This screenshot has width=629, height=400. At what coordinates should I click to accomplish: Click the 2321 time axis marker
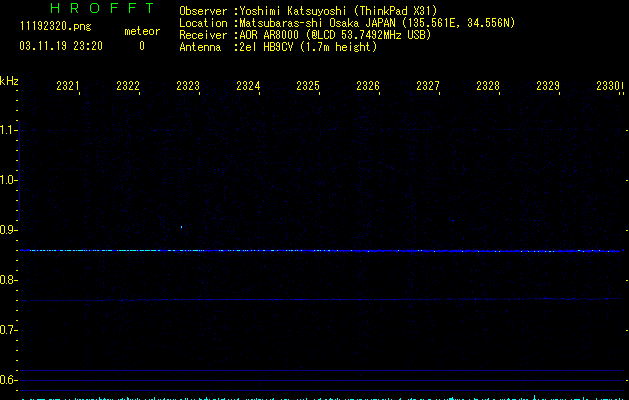click(x=67, y=85)
